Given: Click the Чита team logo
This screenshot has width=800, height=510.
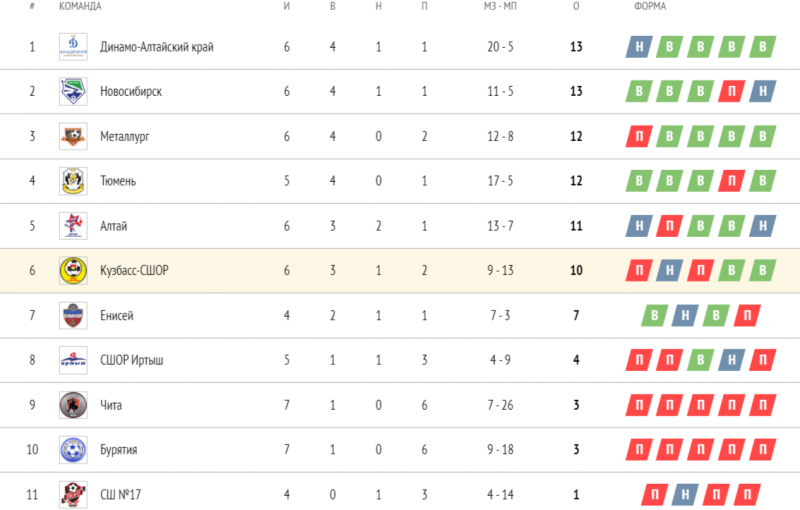Looking at the screenshot, I should click(x=73, y=405).
